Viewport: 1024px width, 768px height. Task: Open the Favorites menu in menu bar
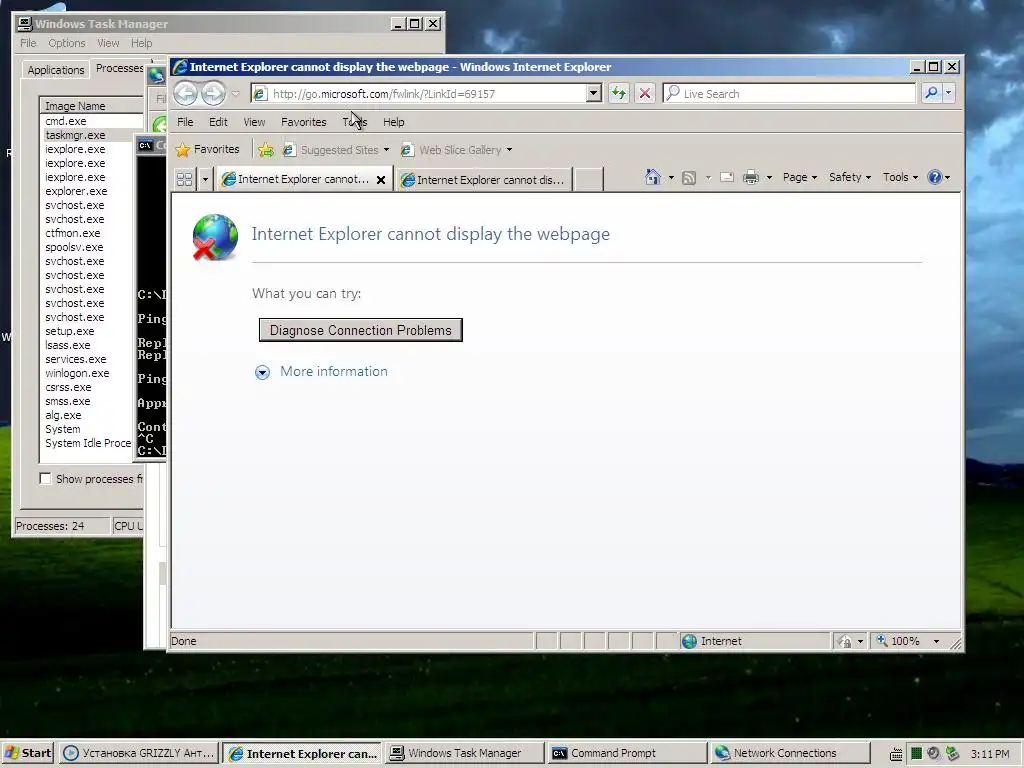point(304,122)
